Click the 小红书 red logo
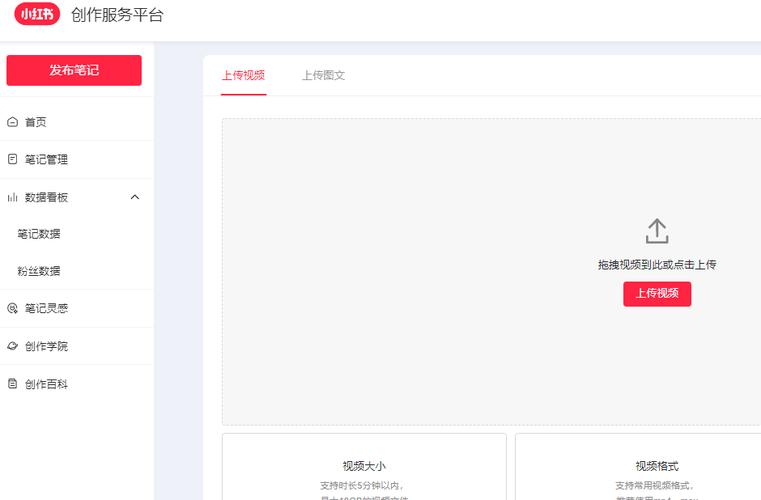 37,14
